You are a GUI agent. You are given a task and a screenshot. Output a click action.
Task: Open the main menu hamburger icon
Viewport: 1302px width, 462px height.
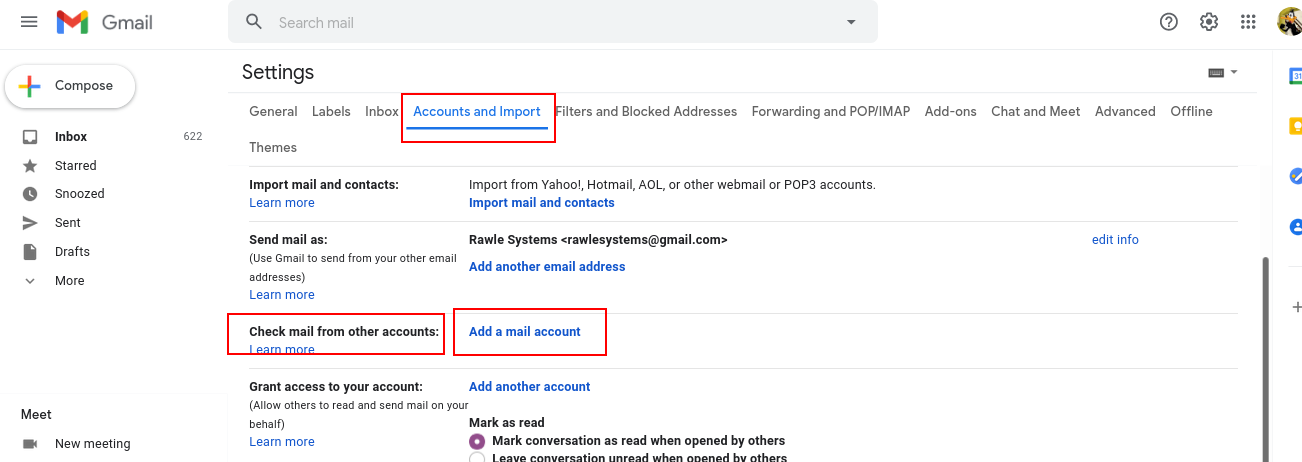pos(29,22)
